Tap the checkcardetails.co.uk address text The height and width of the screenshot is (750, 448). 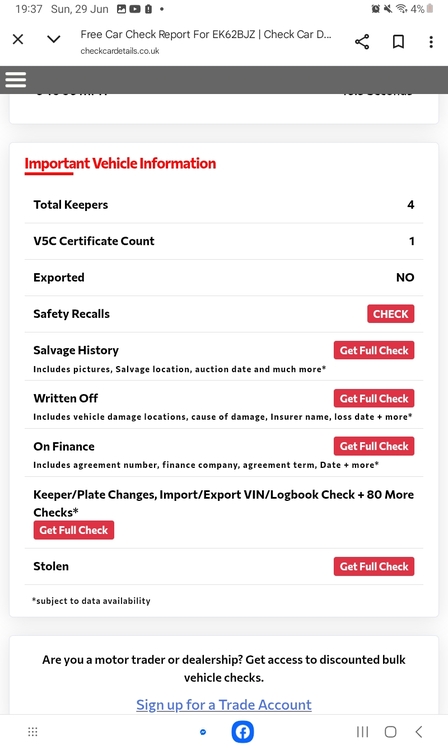pyautogui.click(x=120, y=51)
